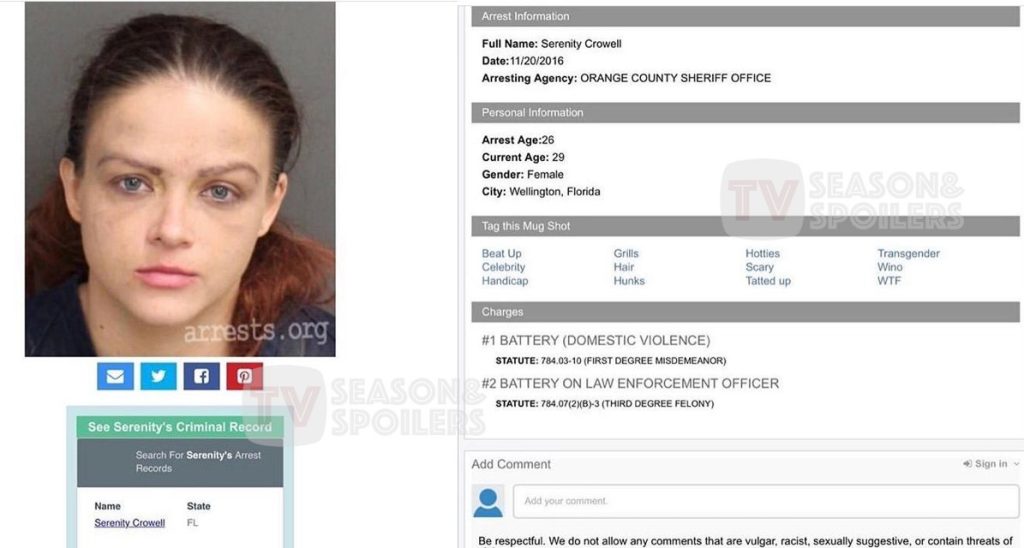Tag mugshot as Beat Up
The image size is (1024, 548).
[x=502, y=253]
